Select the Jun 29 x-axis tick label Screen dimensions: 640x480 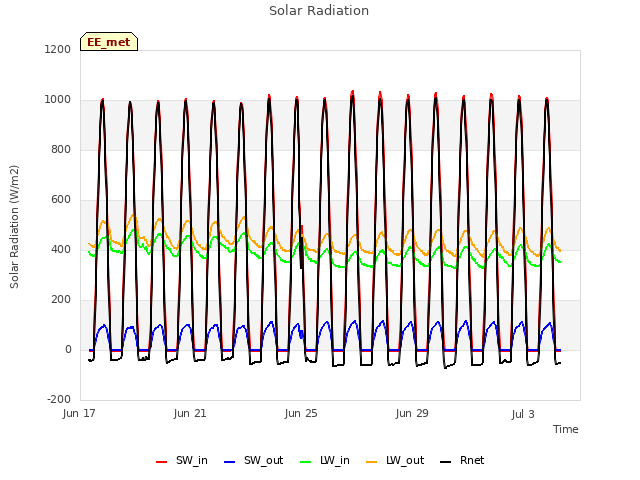[412, 414]
